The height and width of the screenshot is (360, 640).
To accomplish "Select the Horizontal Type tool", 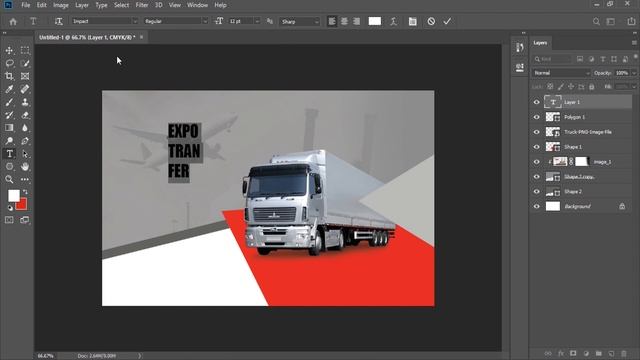I will (x=9, y=154).
